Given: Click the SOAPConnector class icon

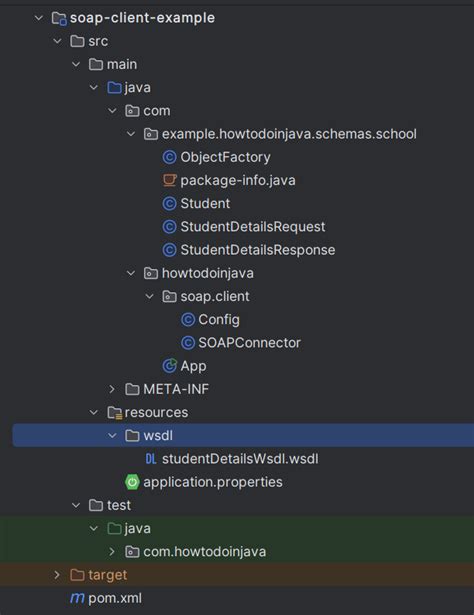Looking at the screenshot, I should click(x=188, y=343).
